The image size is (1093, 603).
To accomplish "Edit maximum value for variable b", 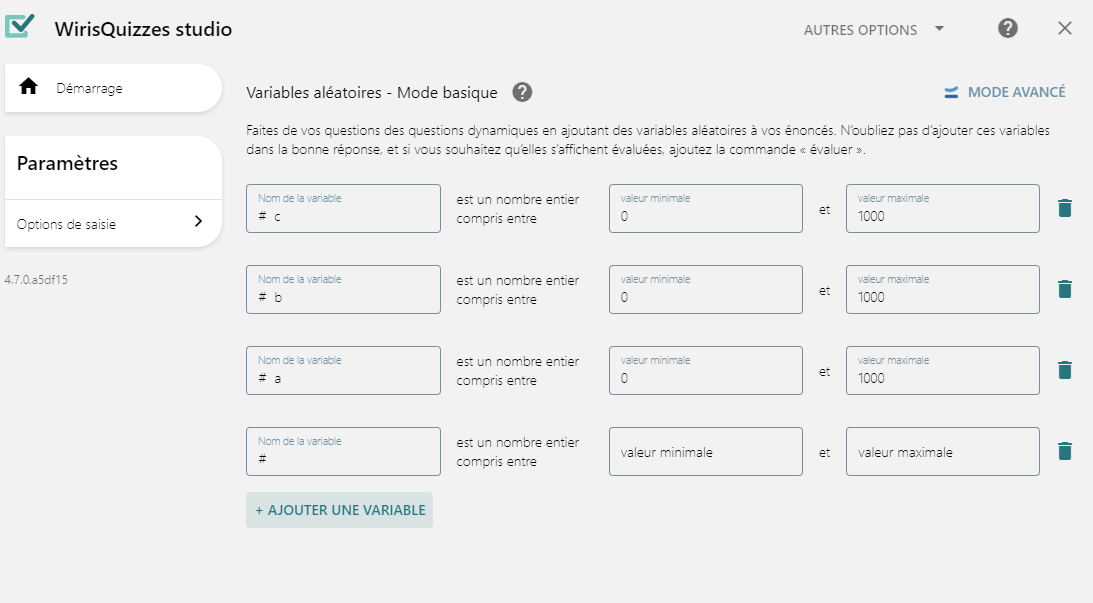I will point(942,289).
